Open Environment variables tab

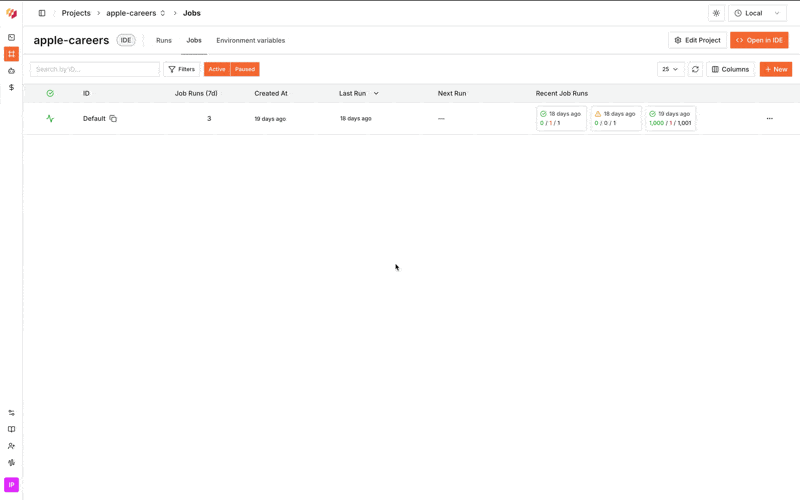251,40
